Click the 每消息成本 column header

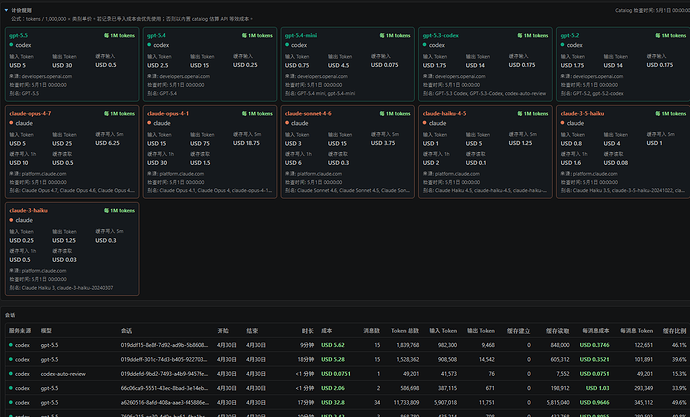[x=596, y=330]
